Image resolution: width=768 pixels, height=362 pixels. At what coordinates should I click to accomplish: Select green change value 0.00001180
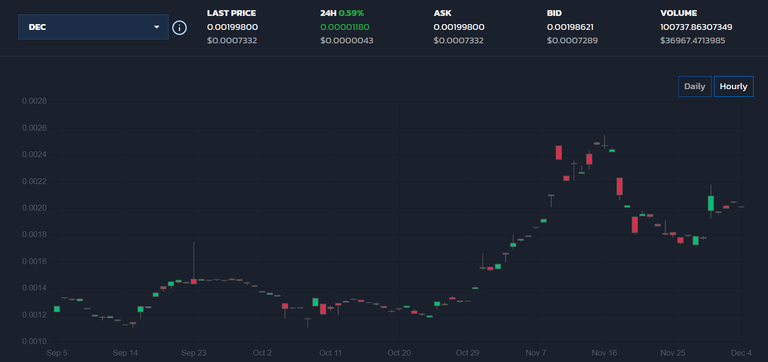(x=345, y=27)
